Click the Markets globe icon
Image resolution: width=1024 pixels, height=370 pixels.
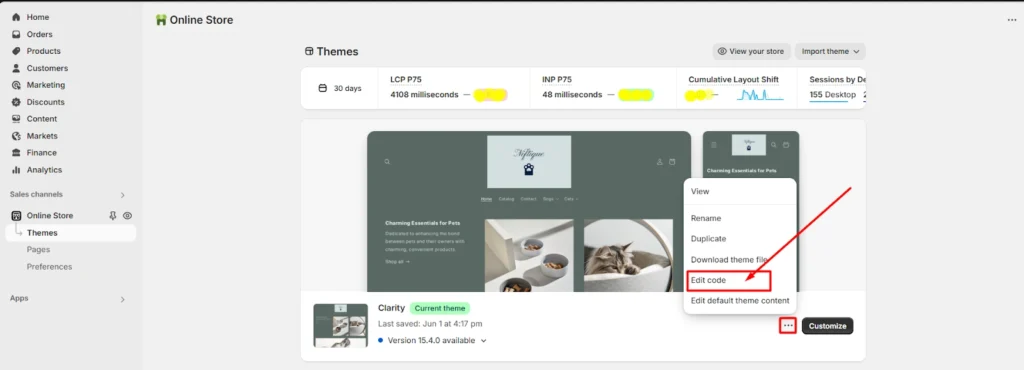click(x=16, y=136)
